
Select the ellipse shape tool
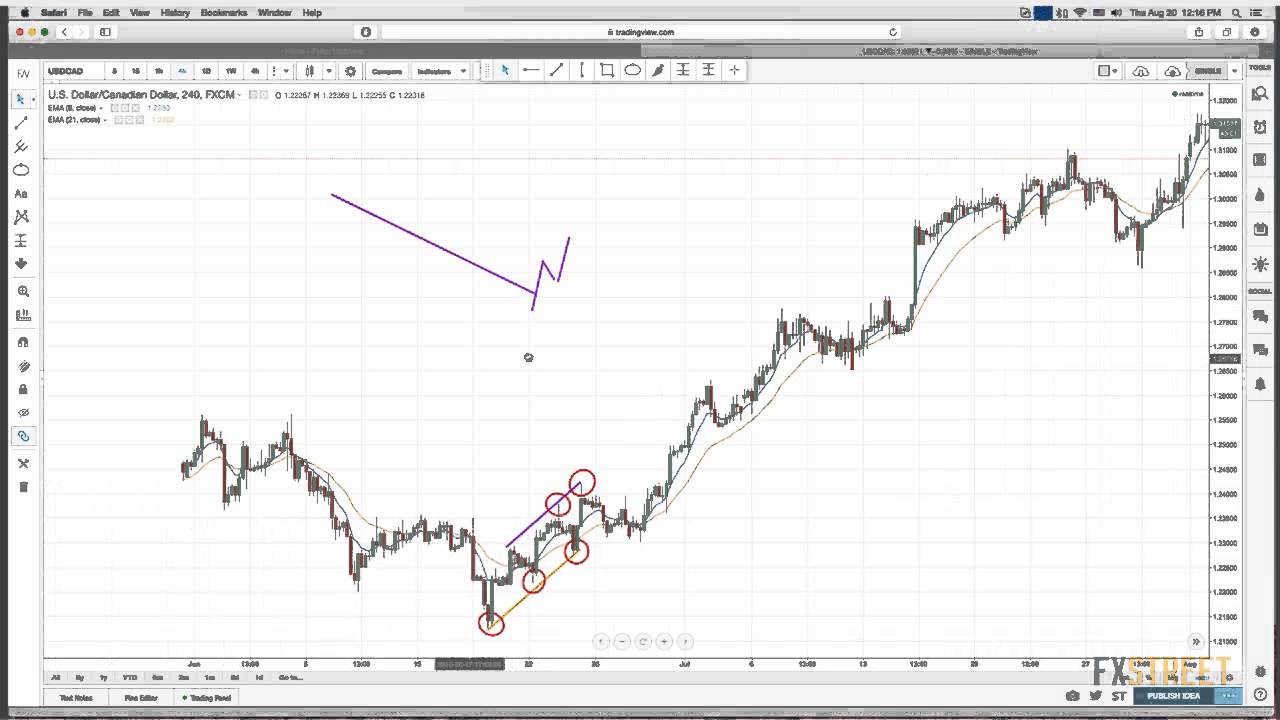point(633,70)
